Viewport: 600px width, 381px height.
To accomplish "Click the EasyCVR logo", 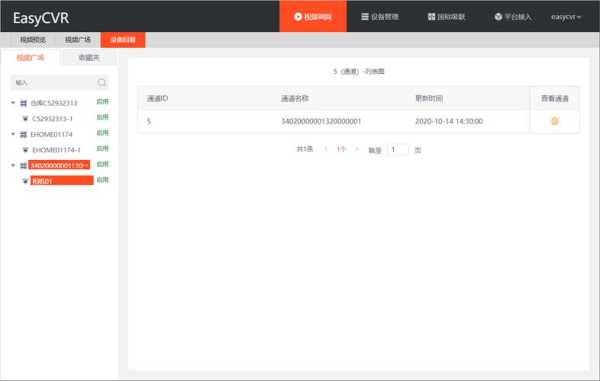I will click(x=41, y=18).
